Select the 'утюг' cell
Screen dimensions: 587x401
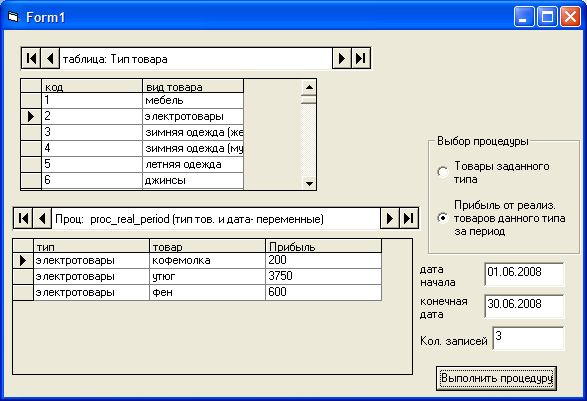tap(207, 276)
